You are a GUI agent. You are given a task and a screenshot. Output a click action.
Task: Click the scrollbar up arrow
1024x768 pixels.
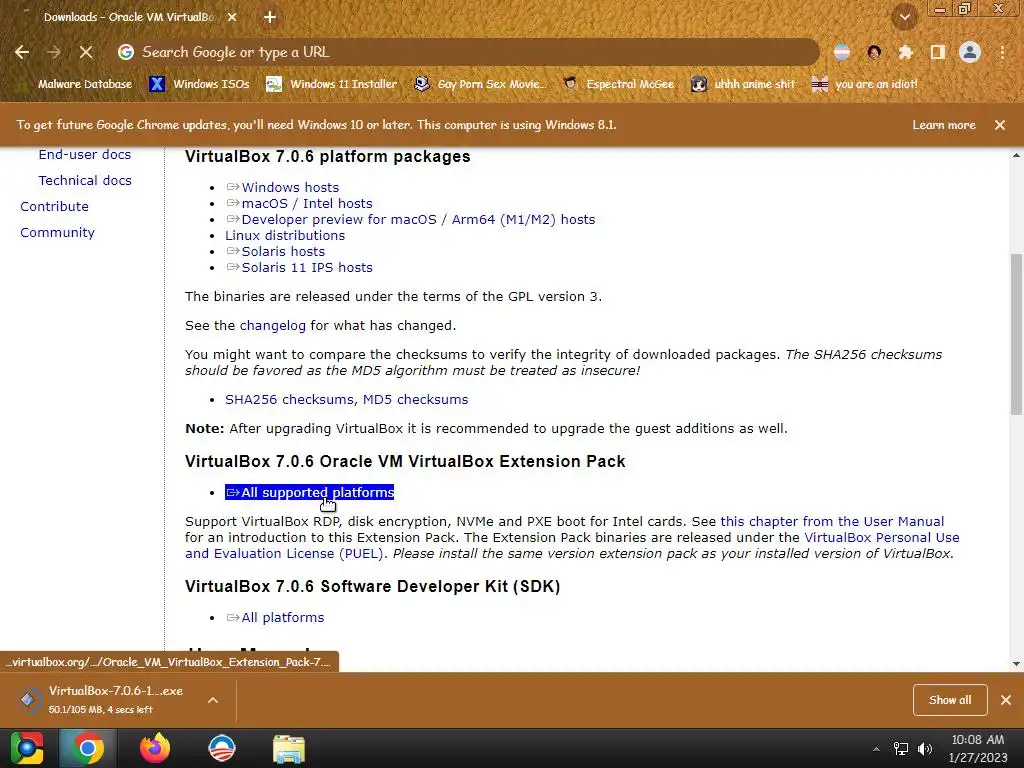click(x=1016, y=155)
